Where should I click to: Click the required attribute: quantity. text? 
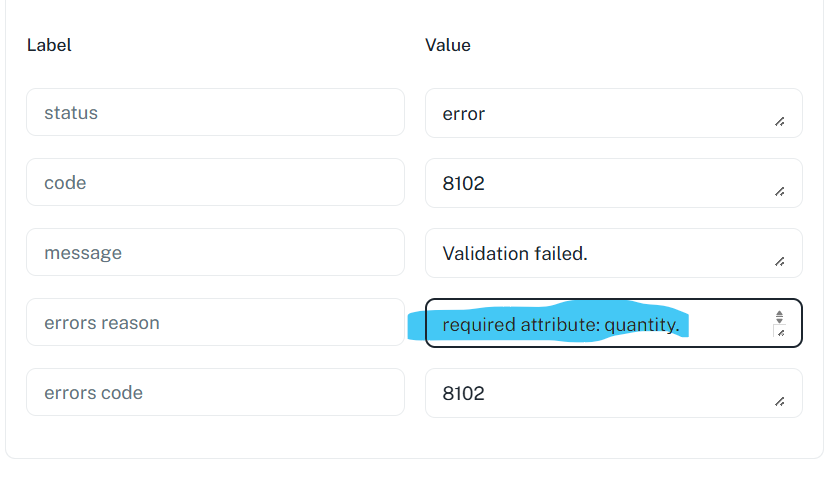pyautogui.click(x=561, y=325)
